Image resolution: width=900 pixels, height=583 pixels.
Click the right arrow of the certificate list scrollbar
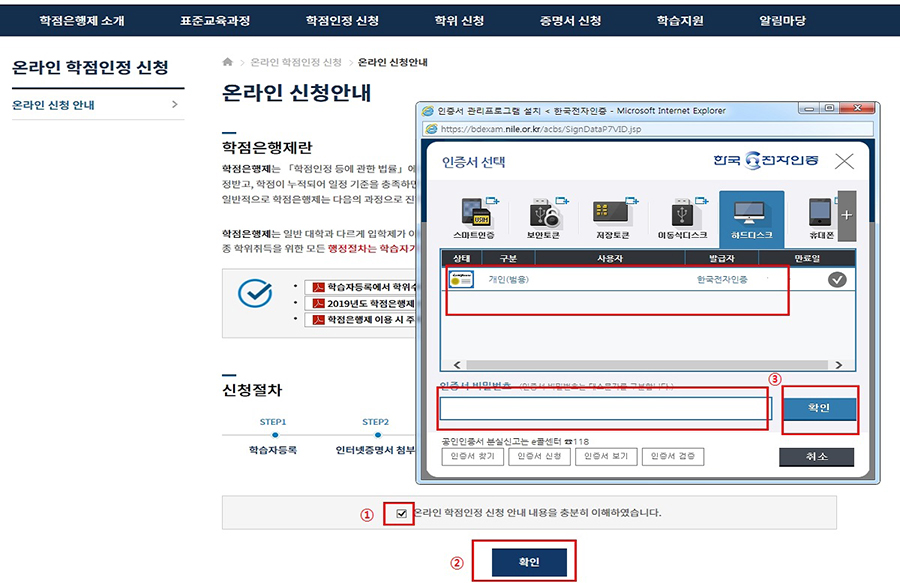pos(839,365)
